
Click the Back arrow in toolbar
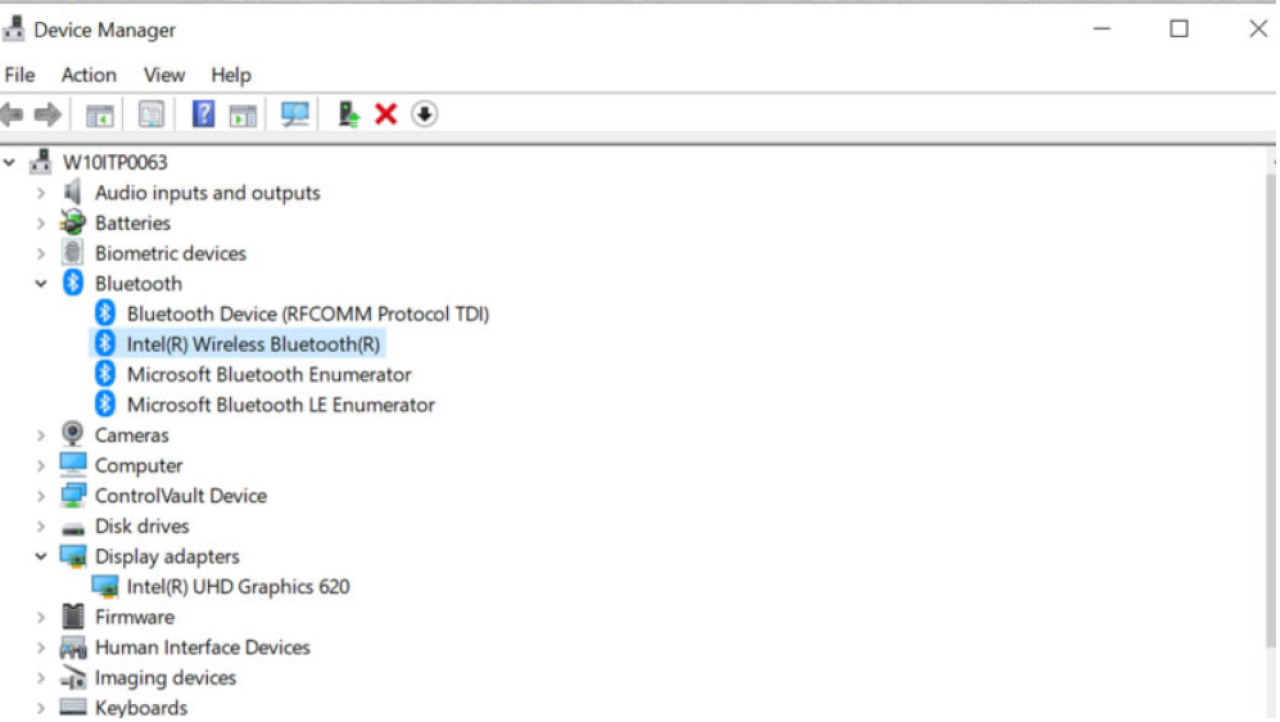tap(13, 115)
